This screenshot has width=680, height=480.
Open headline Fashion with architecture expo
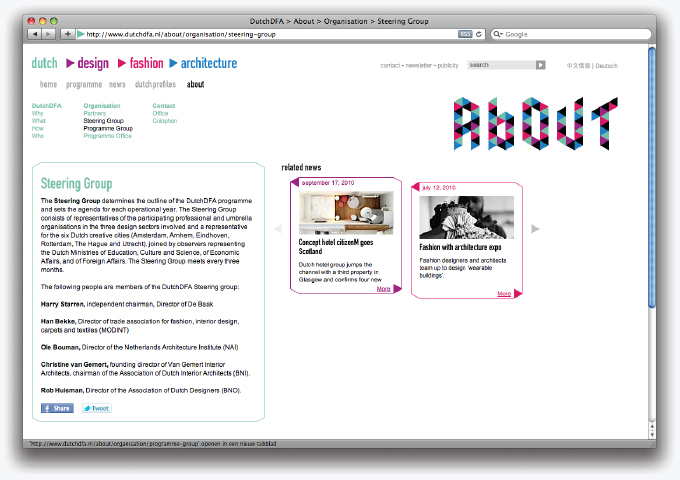point(460,247)
